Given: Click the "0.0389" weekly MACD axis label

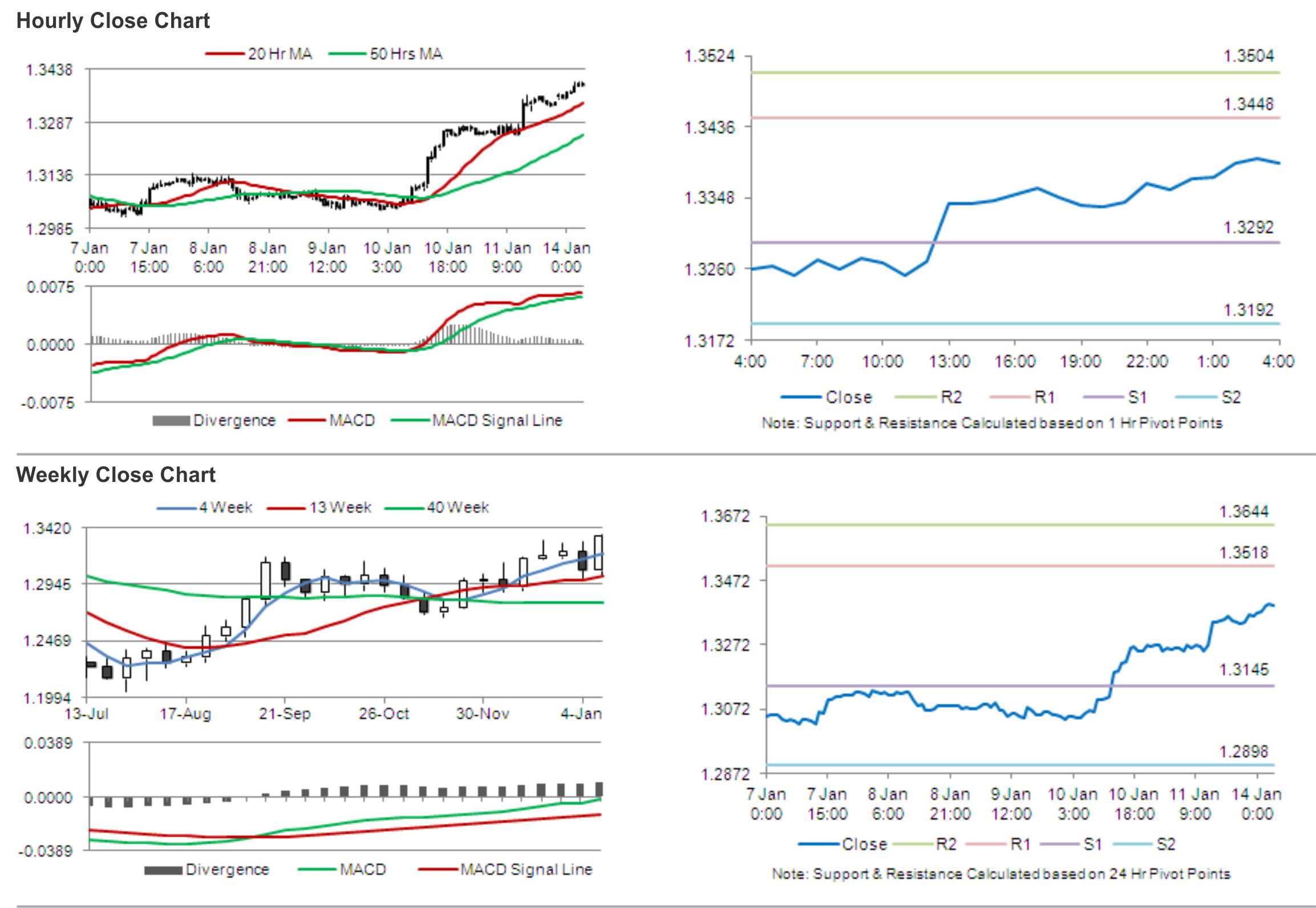Looking at the screenshot, I should (x=48, y=743).
